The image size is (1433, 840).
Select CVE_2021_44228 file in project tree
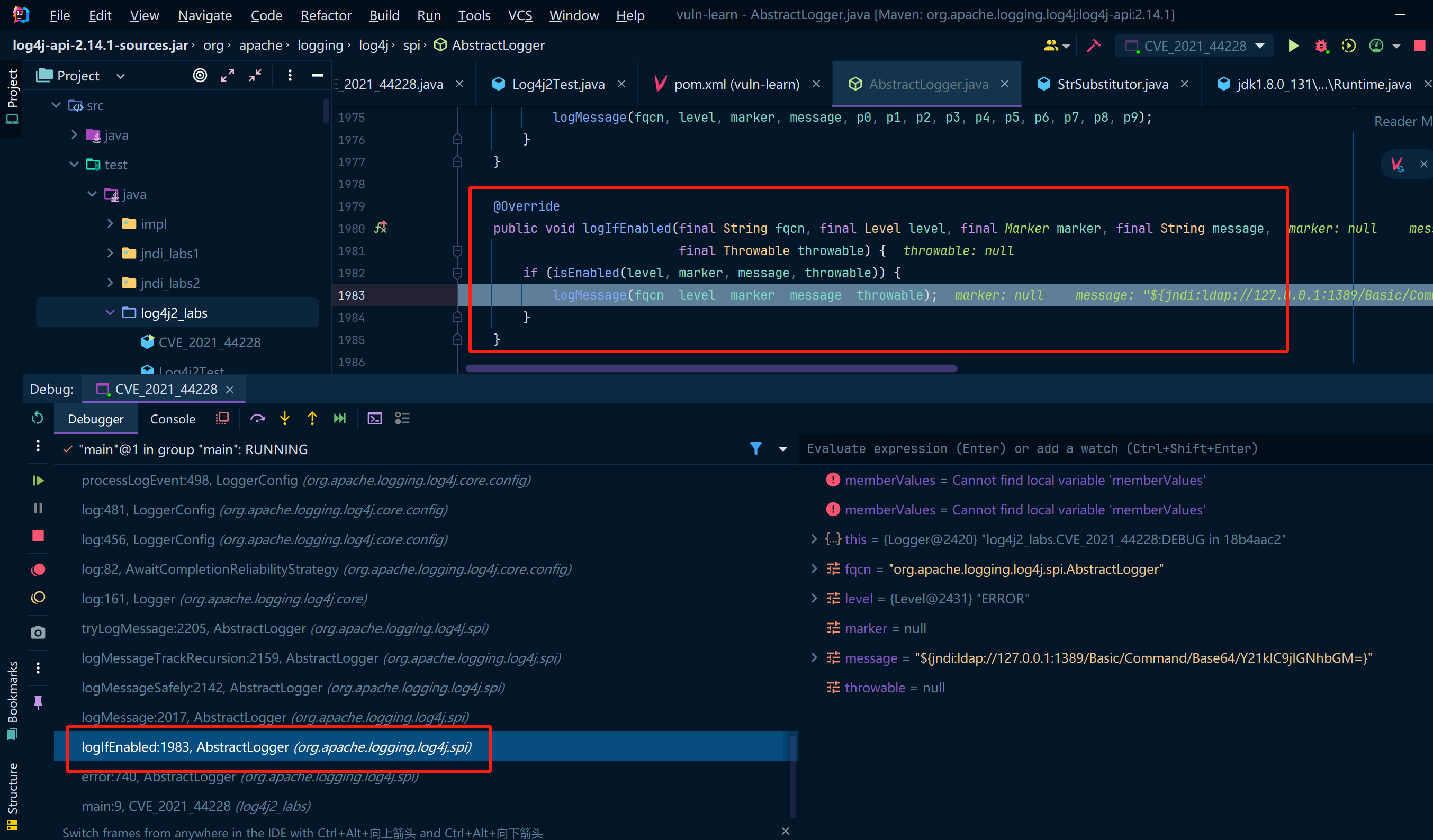tap(209, 342)
